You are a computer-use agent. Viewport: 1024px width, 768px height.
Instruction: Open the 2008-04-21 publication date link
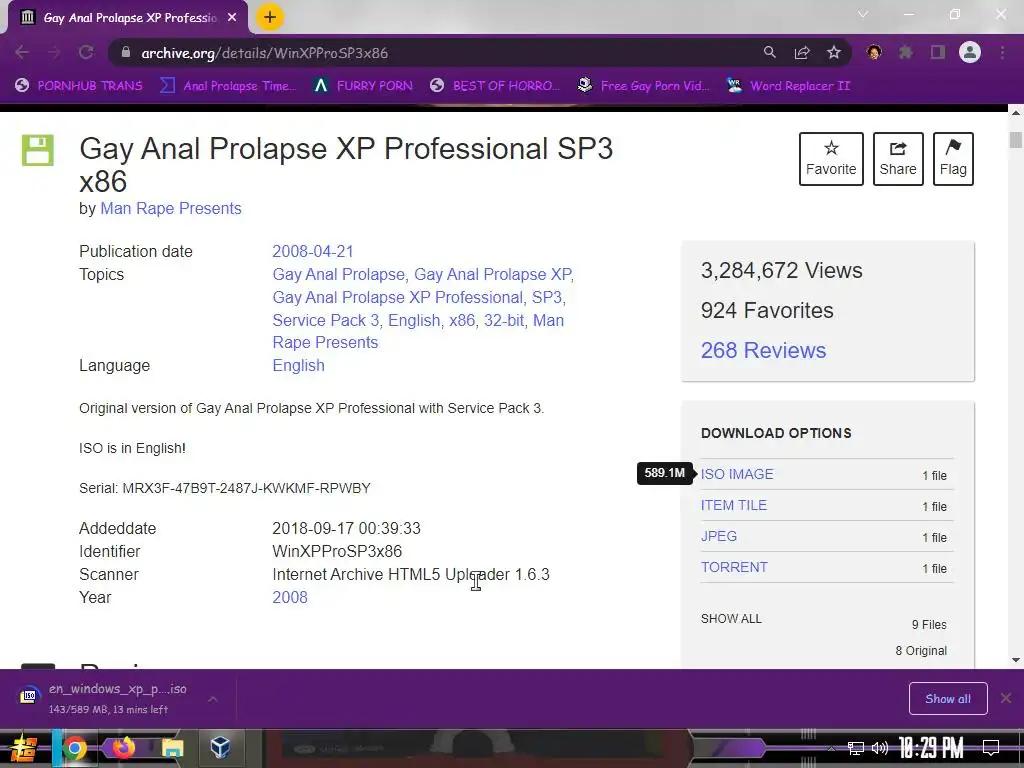click(x=313, y=251)
